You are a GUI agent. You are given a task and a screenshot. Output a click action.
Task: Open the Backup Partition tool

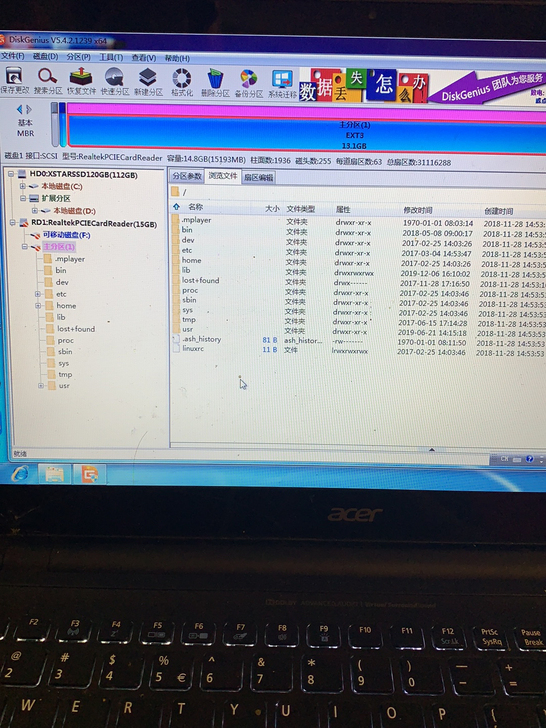(248, 84)
